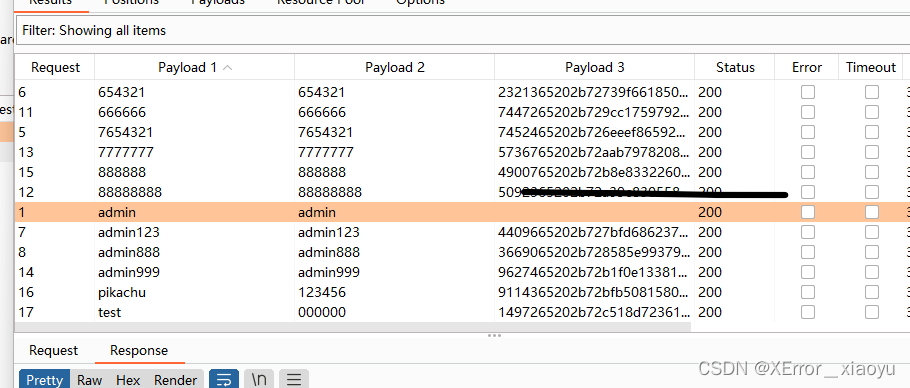Select highlighted admin row request 1
The image size is (910, 388).
click(x=462, y=212)
